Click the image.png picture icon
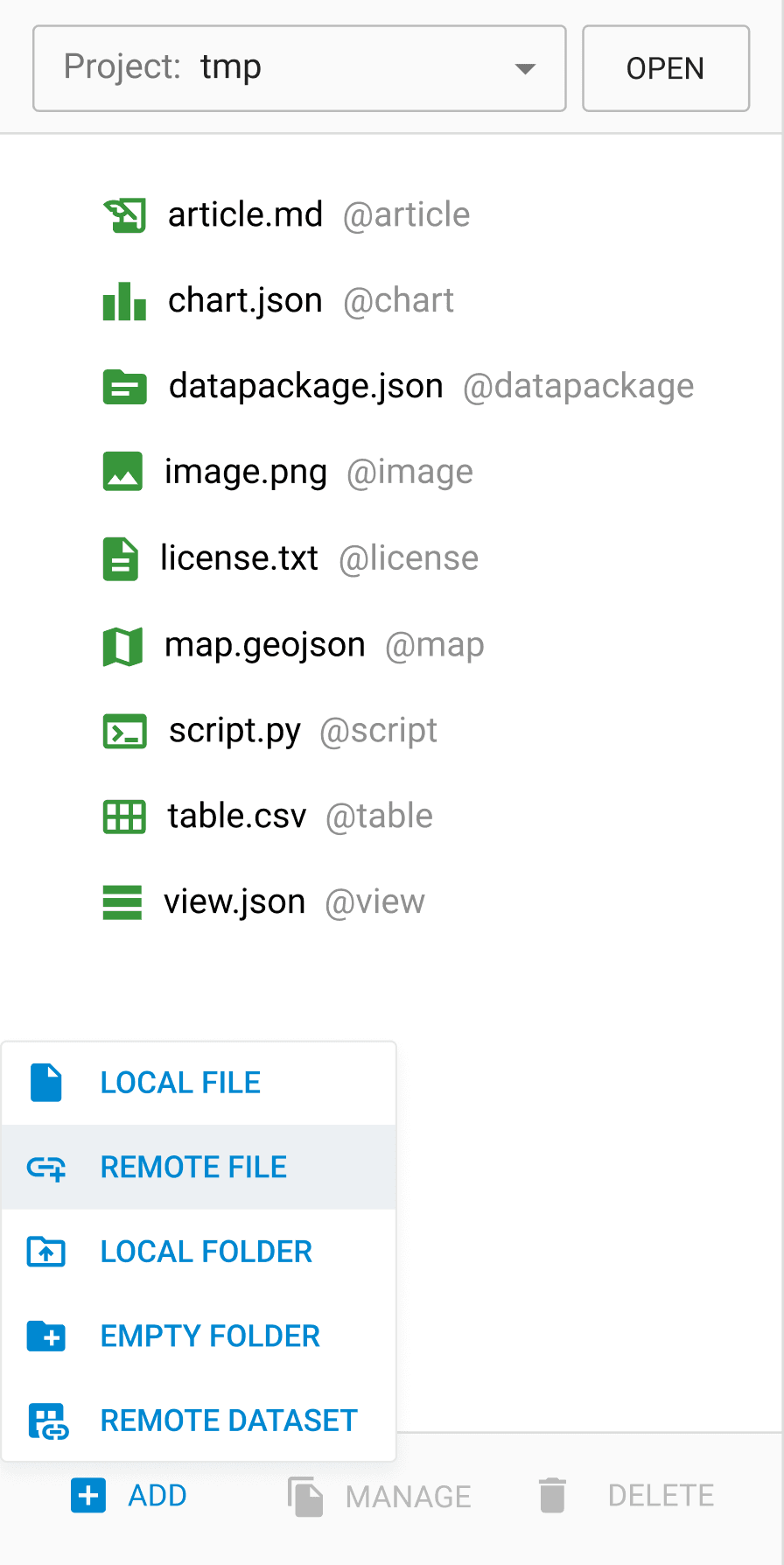784x1565 pixels. pyautogui.click(x=122, y=472)
